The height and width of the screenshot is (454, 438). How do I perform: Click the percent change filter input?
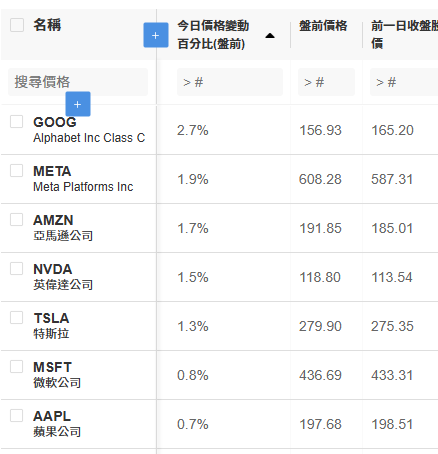click(x=230, y=82)
